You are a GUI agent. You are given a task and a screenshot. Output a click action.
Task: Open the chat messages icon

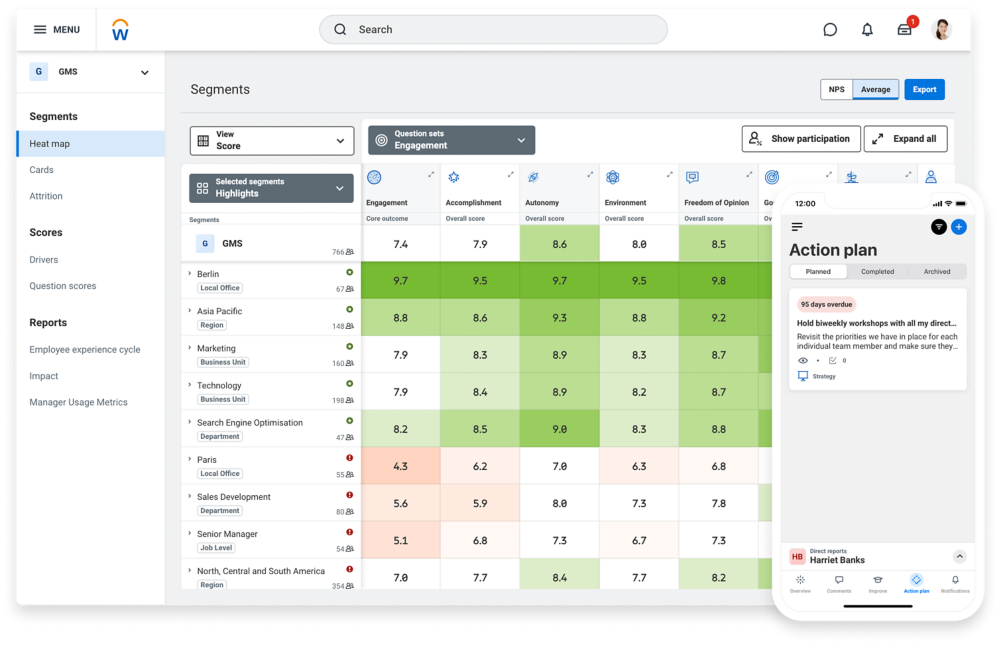(x=830, y=30)
